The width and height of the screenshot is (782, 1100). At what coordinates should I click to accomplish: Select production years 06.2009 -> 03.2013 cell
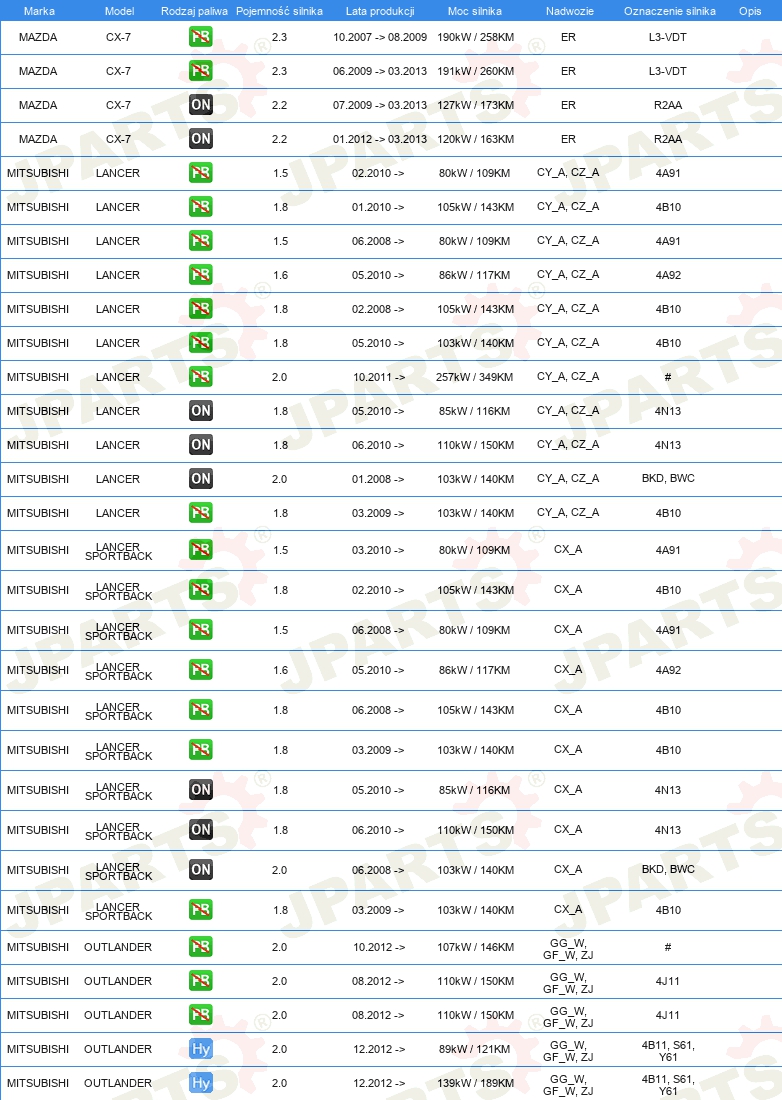coord(380,71)
